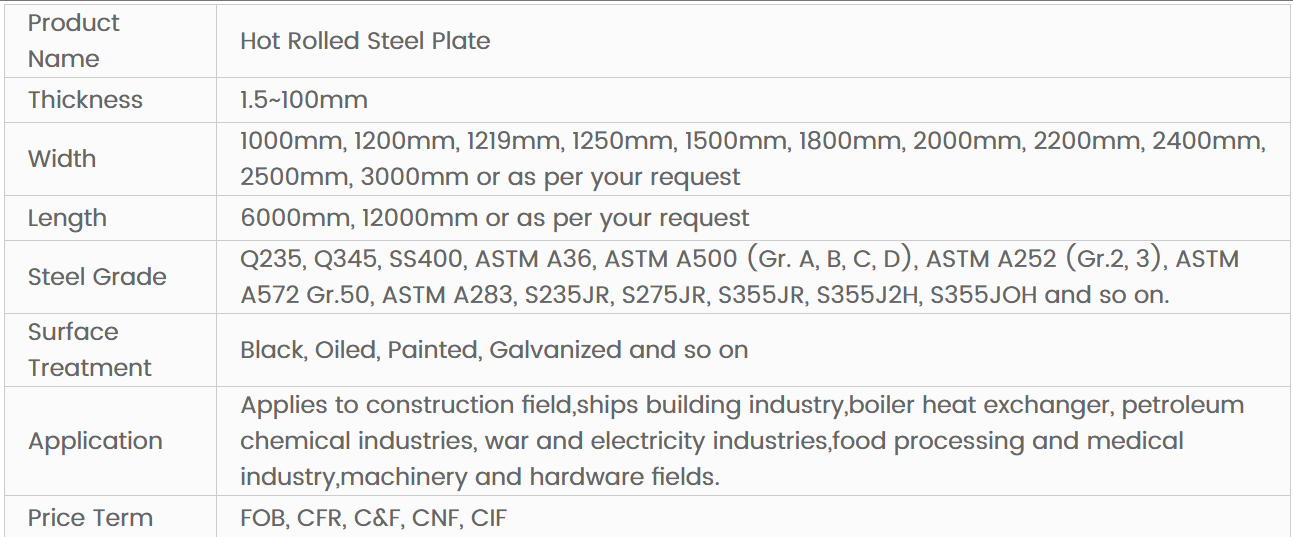The height and width of the screenshot is (537, 1293).
Task: Click the Application row label
Action: tap(95, 441)
